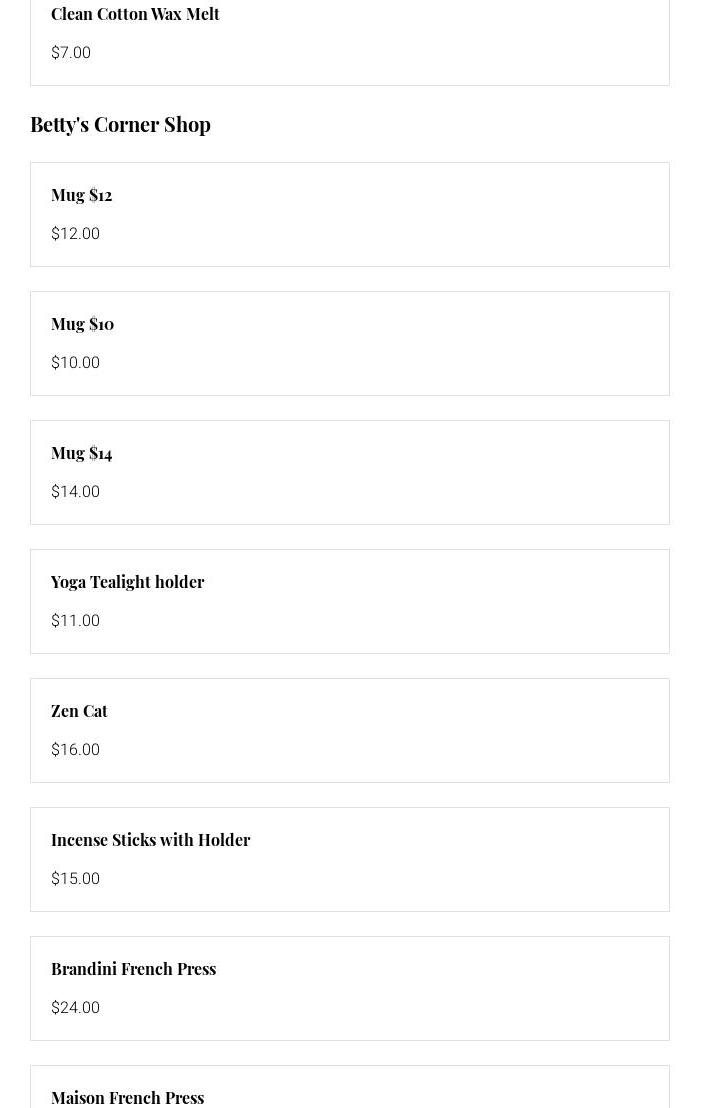Viewport: 705px width, 1108px height.
Task: Click the $14.00 price text
Action: [x=75, y=492]
